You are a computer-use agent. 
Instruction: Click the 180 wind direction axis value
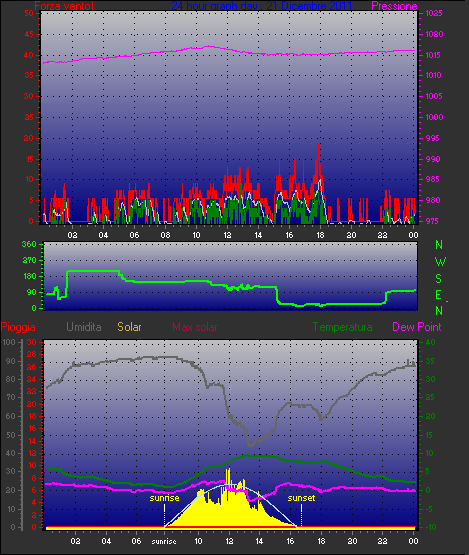click(x=29, y=276)
